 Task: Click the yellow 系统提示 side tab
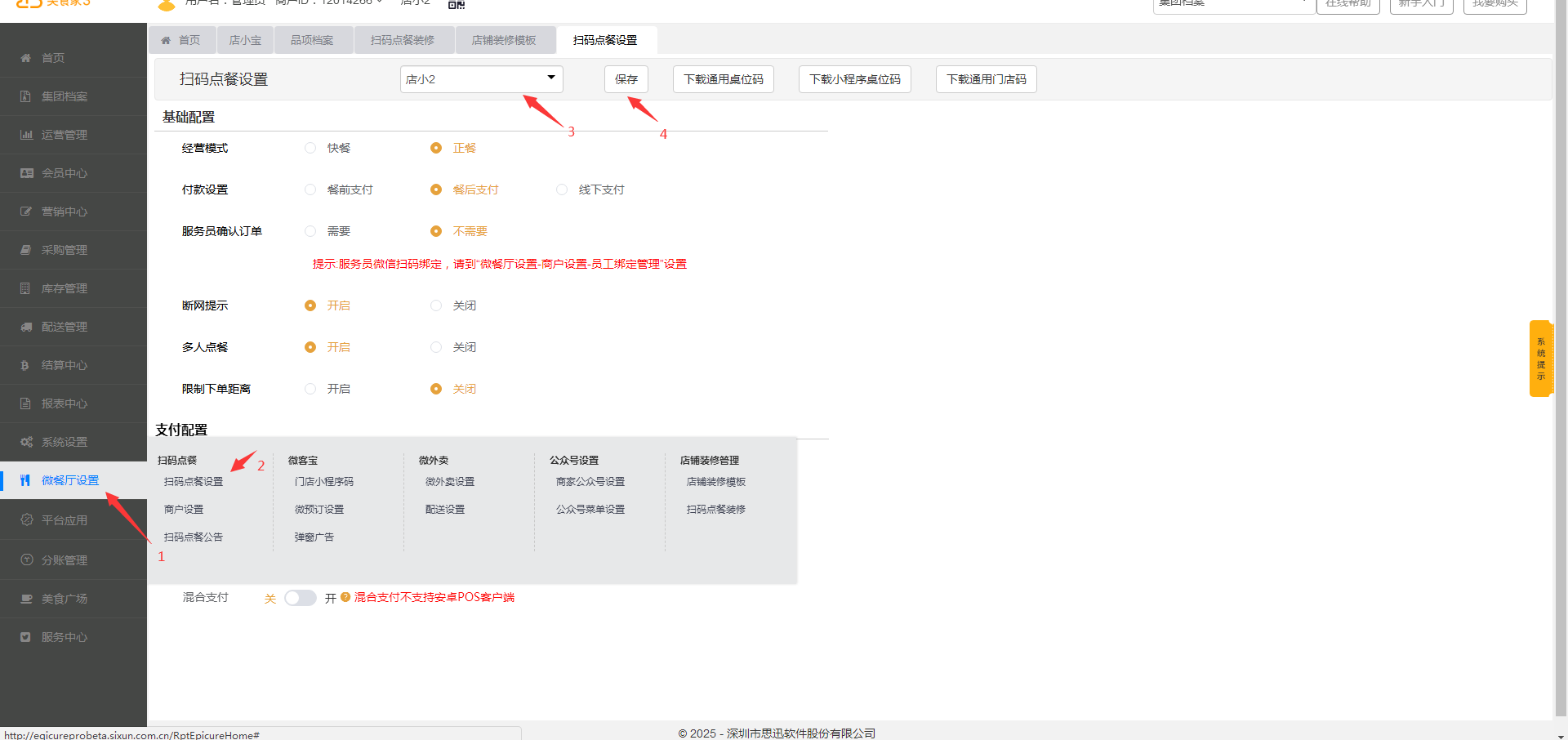coord(1540,359)
